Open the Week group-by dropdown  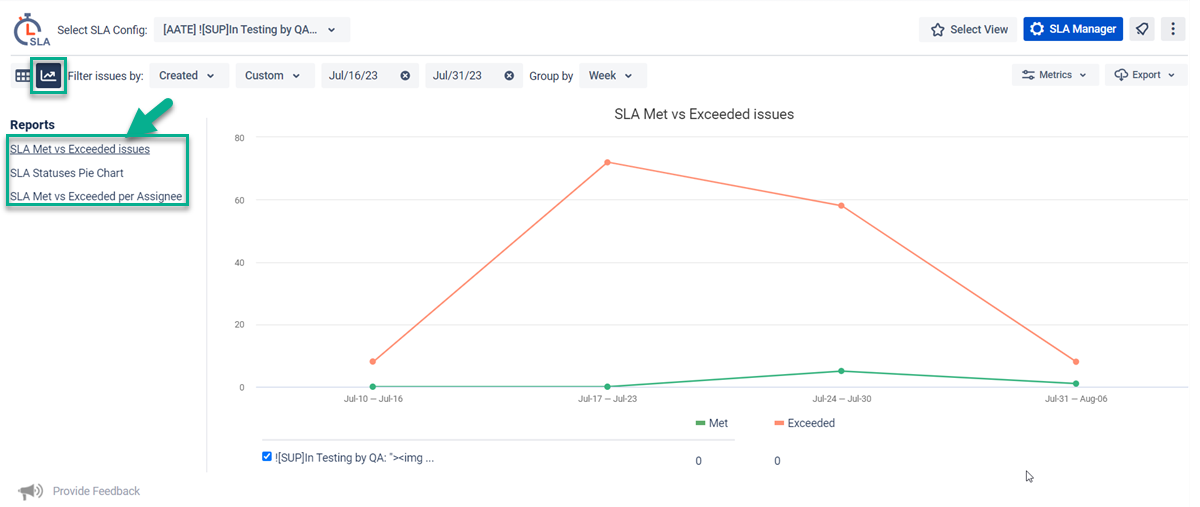click(x=612, y=76)
